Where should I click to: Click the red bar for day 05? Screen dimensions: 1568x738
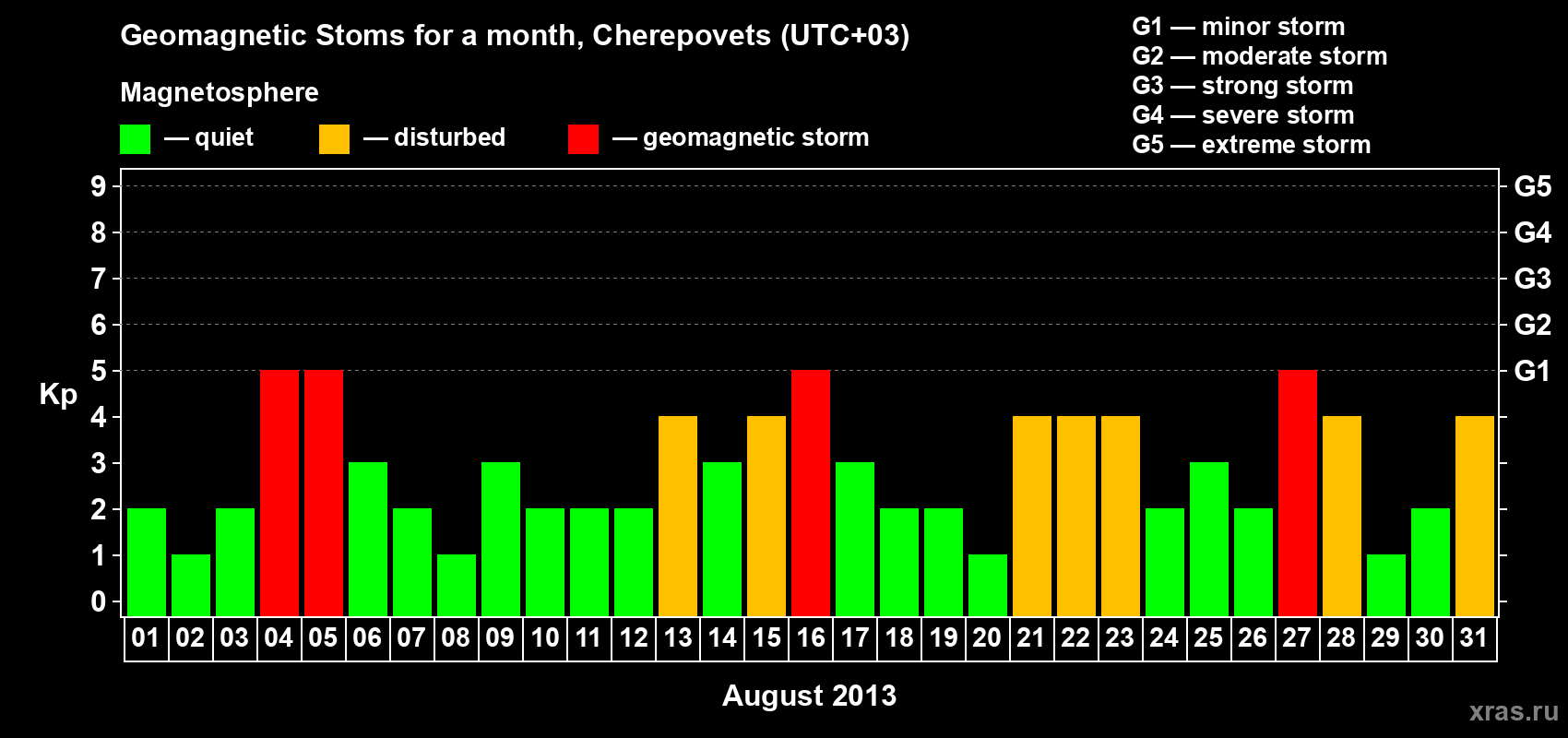(x=324, y=494)
